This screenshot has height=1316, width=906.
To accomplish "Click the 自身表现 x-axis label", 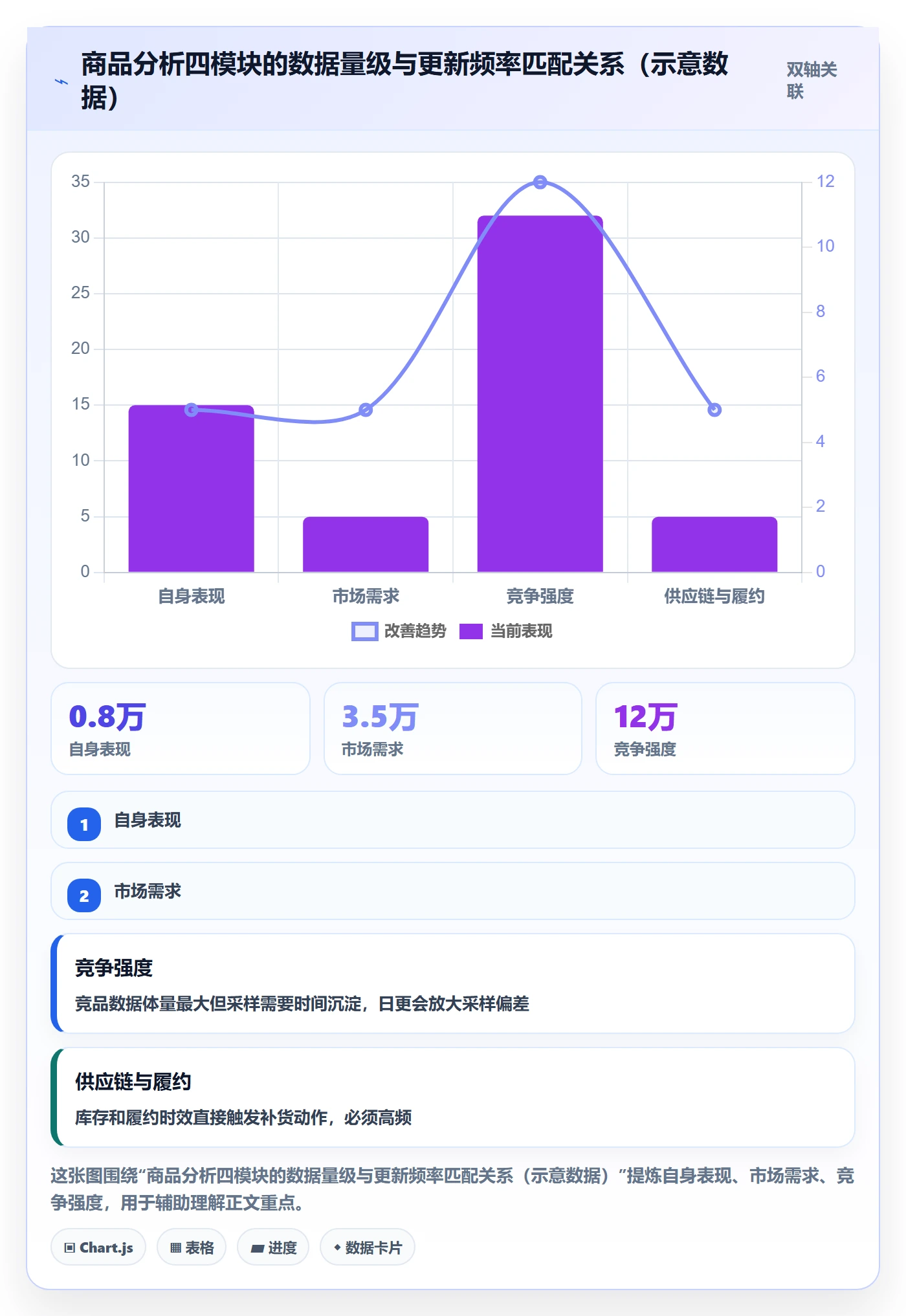I will pyautogui.click(x=192, y=596).
